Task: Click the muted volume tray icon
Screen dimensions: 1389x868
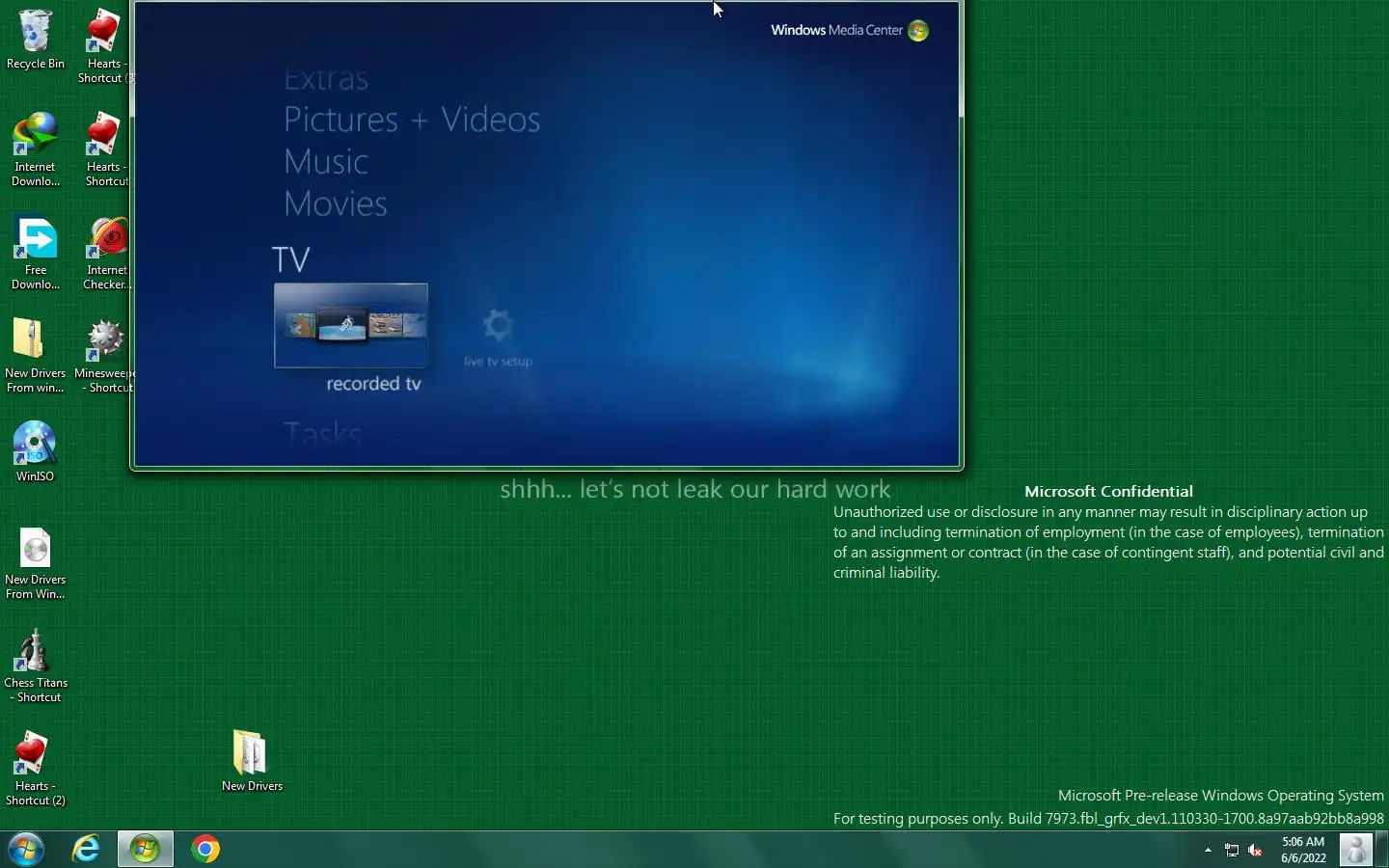Action: [x=1255, y=851]
